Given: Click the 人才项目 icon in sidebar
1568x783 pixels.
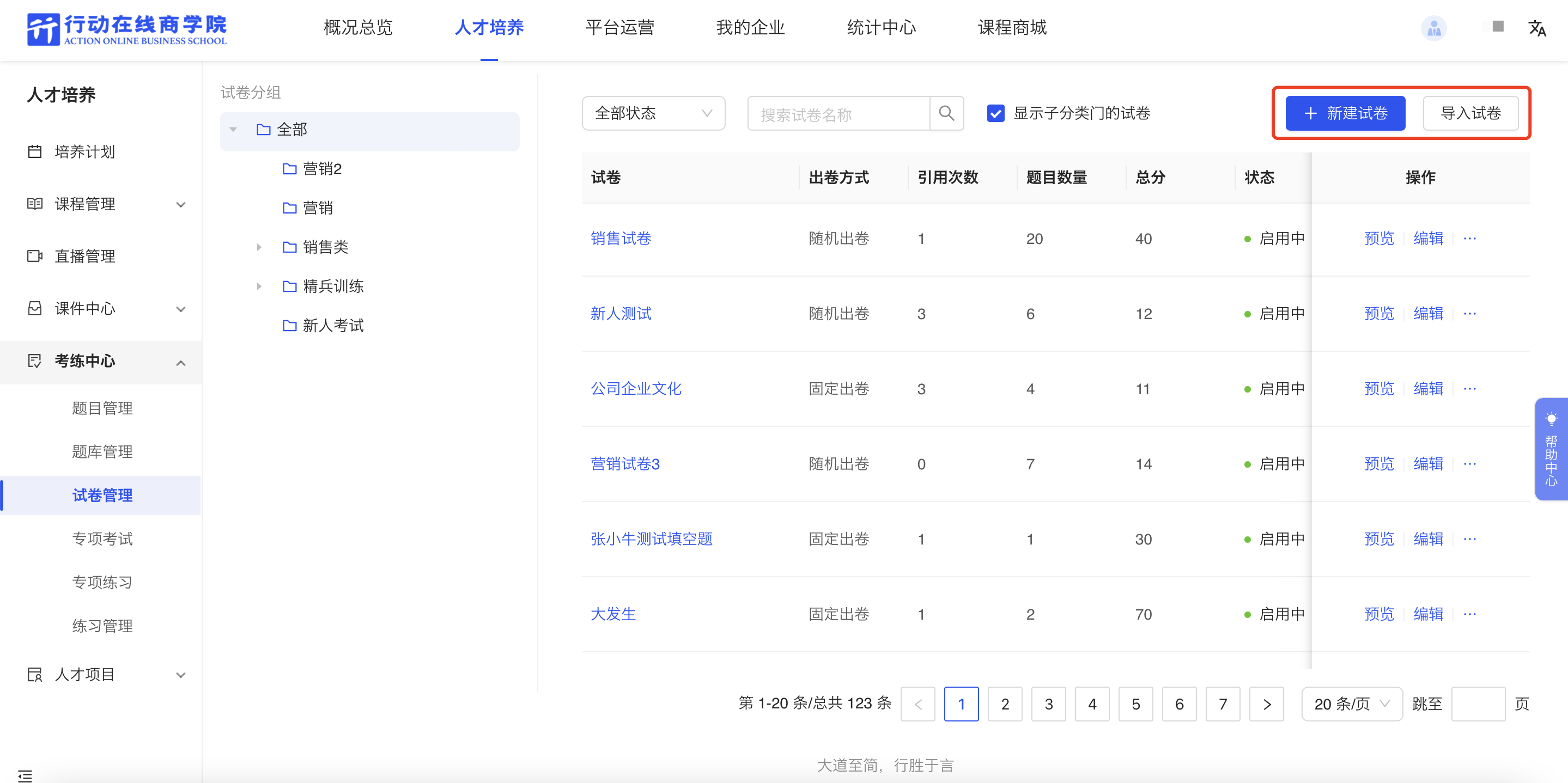Looking at the screenshot, I should tap(35, 674).
